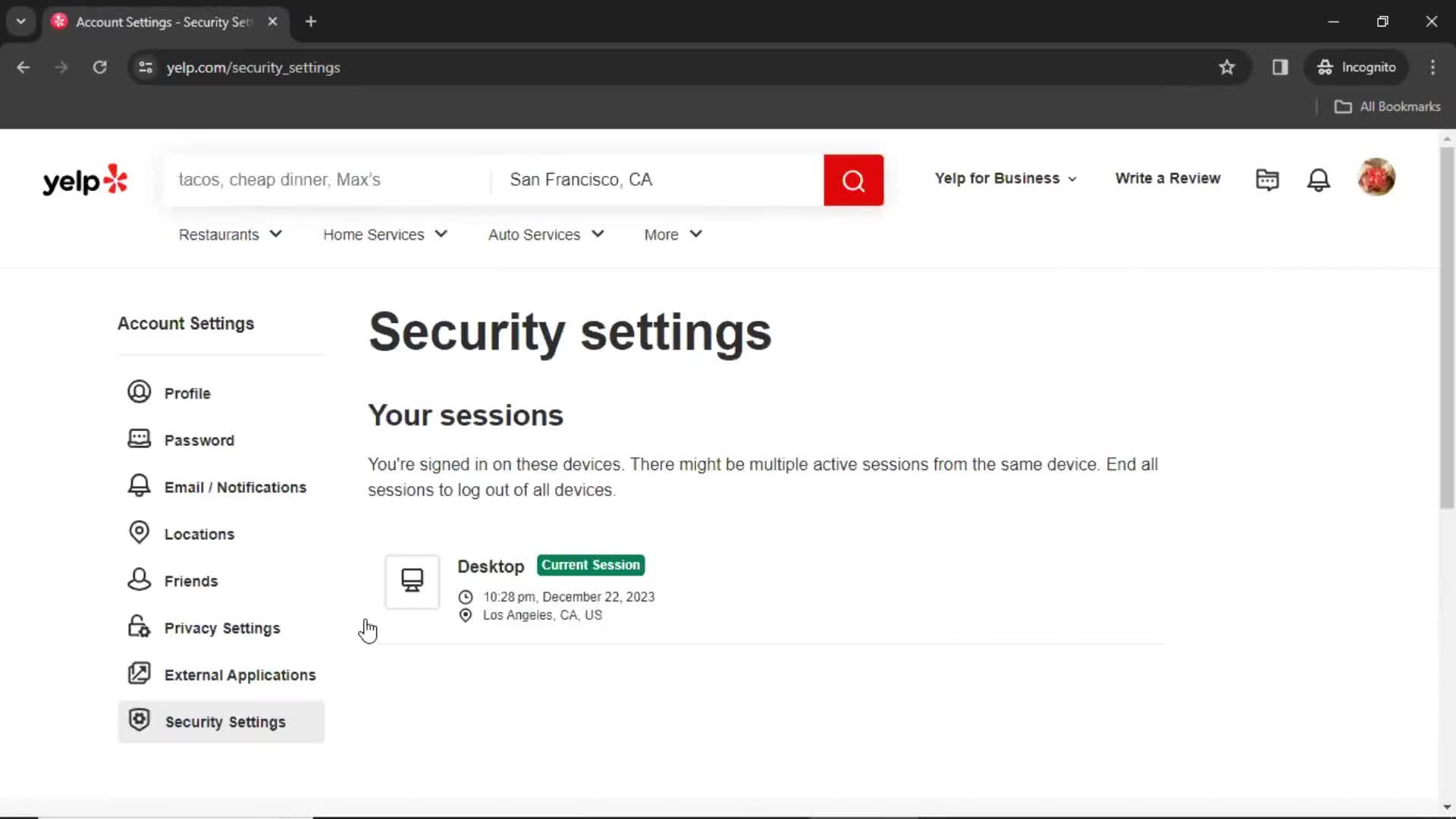Click the red search magnifier button
The image size is (1456, 819).
pyautogui.click(x=853, y=180)
